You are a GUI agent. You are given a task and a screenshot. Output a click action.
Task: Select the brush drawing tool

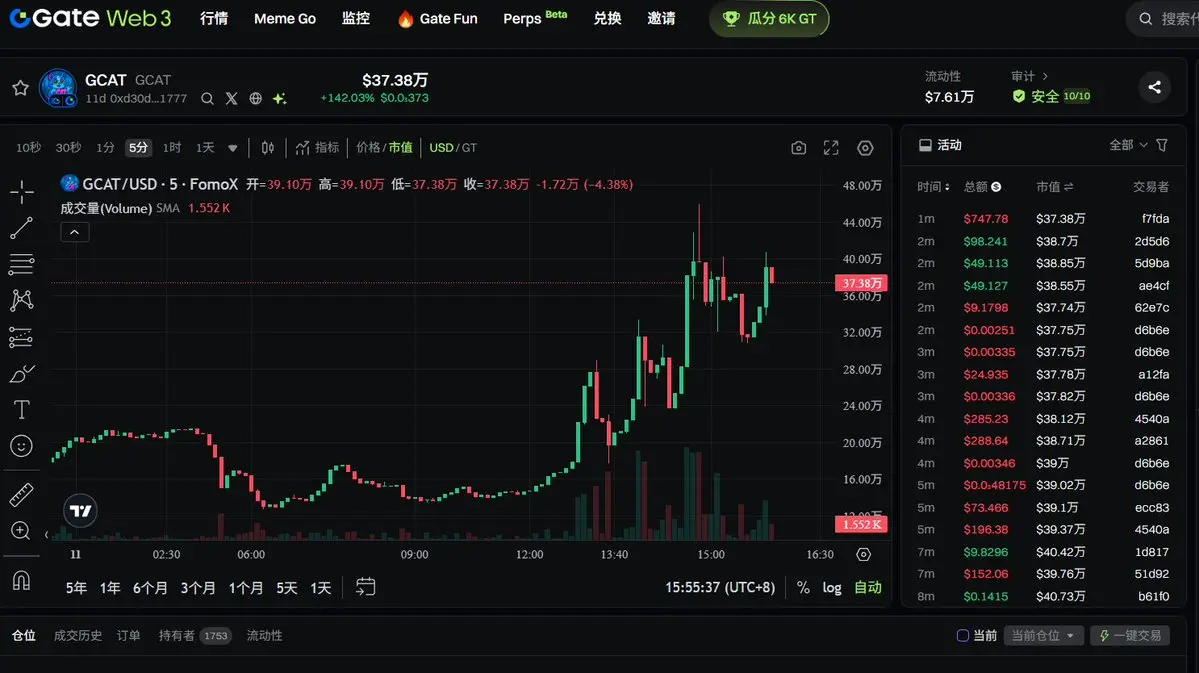click(21, 374)
